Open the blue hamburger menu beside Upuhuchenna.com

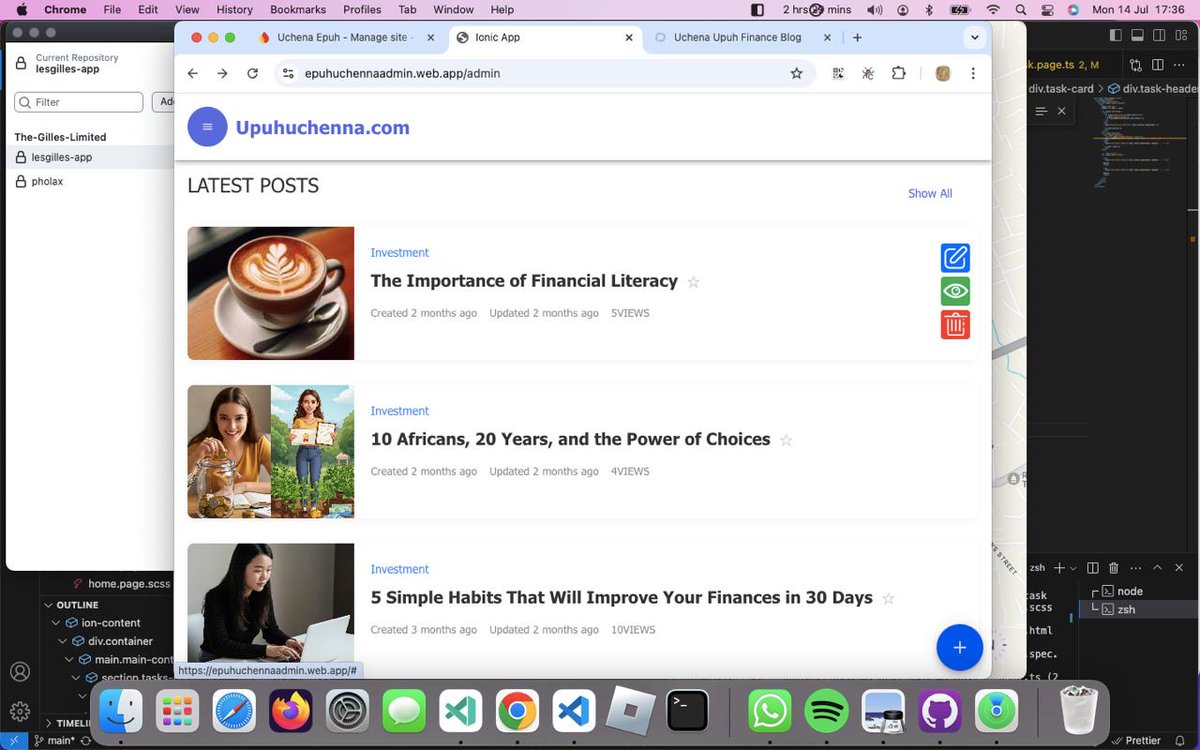tap(207, 127)
